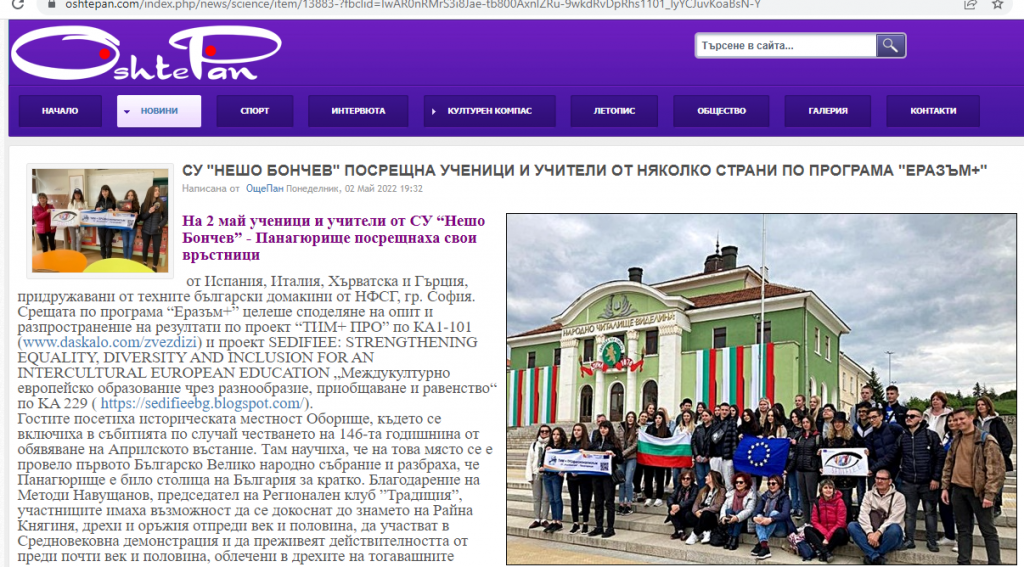Open the ЛЕТОПИС section
Screen dimensions: 1024x567
(614, 111)
